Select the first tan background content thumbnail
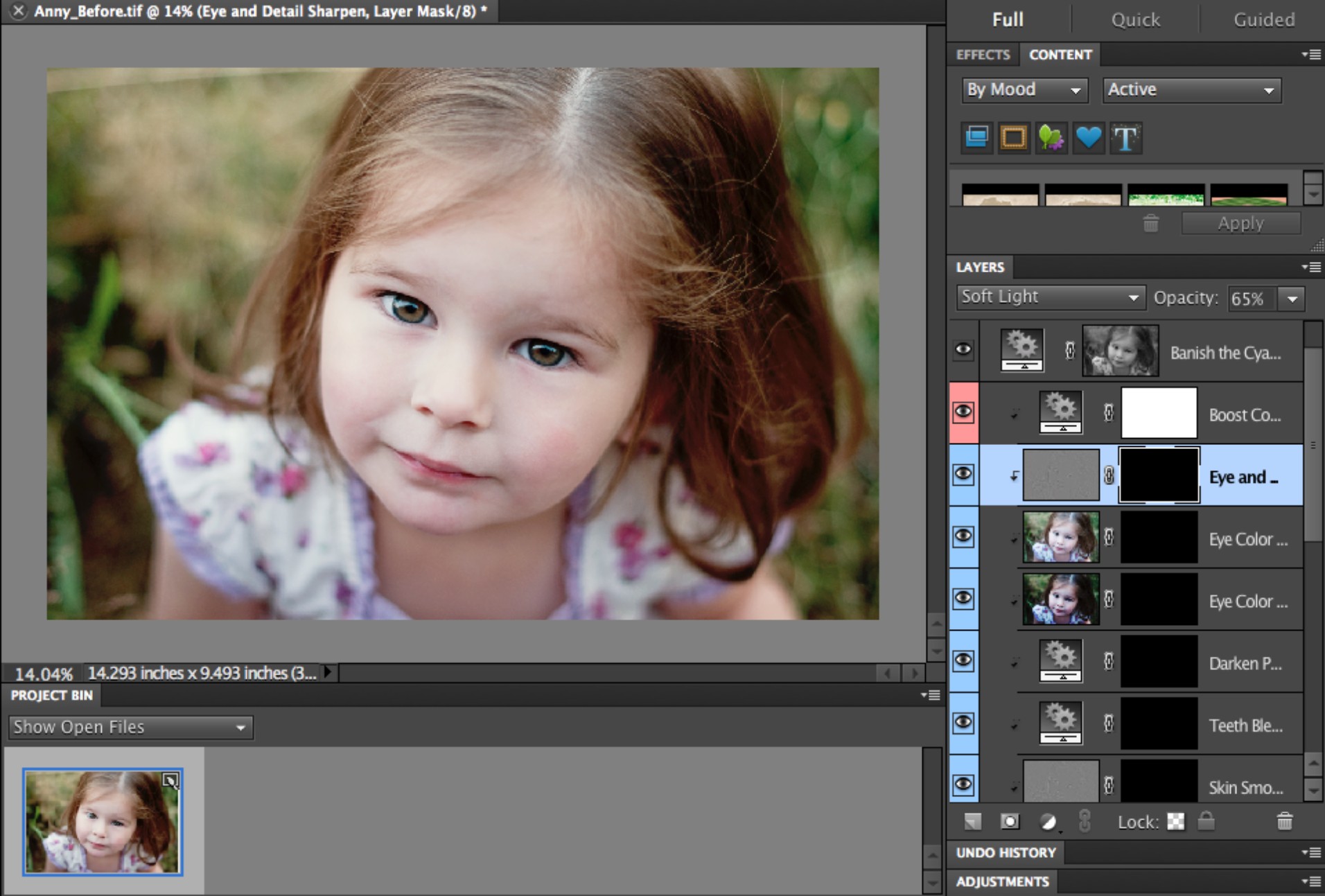 coord(1000,195)
